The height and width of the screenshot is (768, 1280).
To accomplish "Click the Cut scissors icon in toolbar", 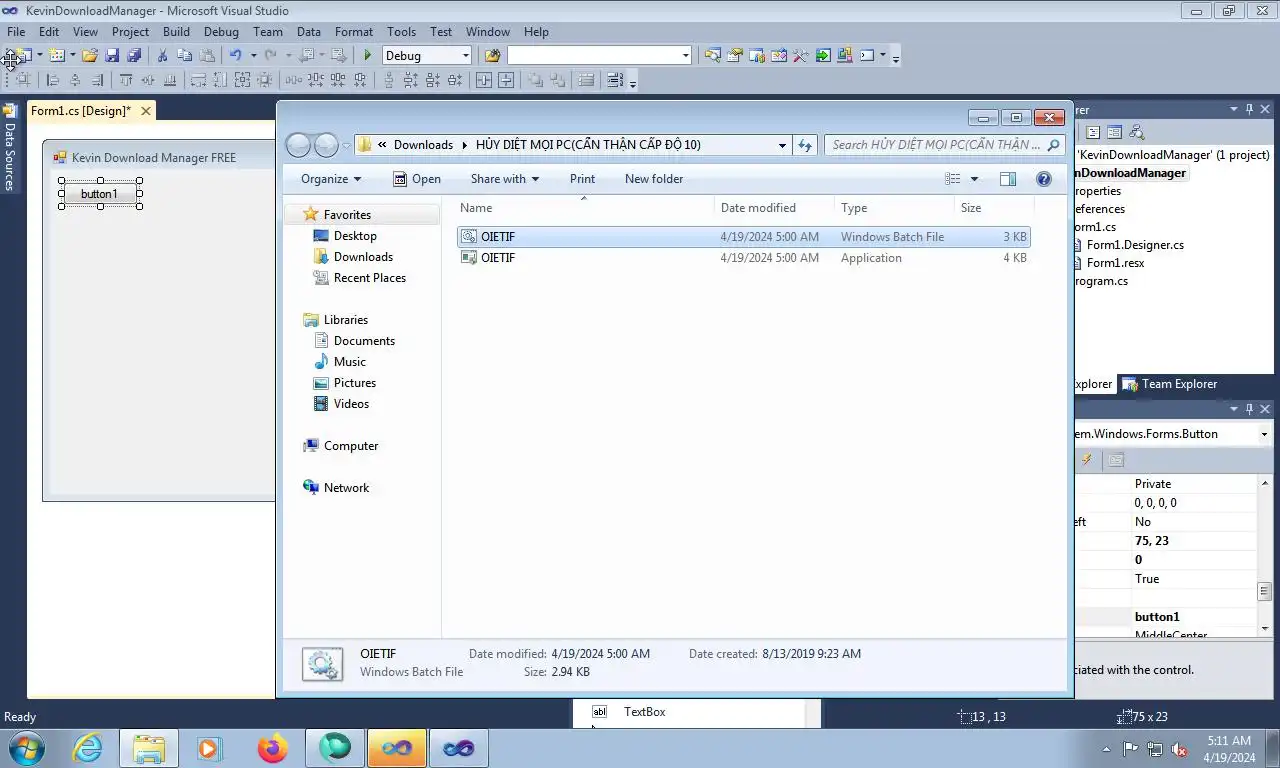I will (162, 56).
